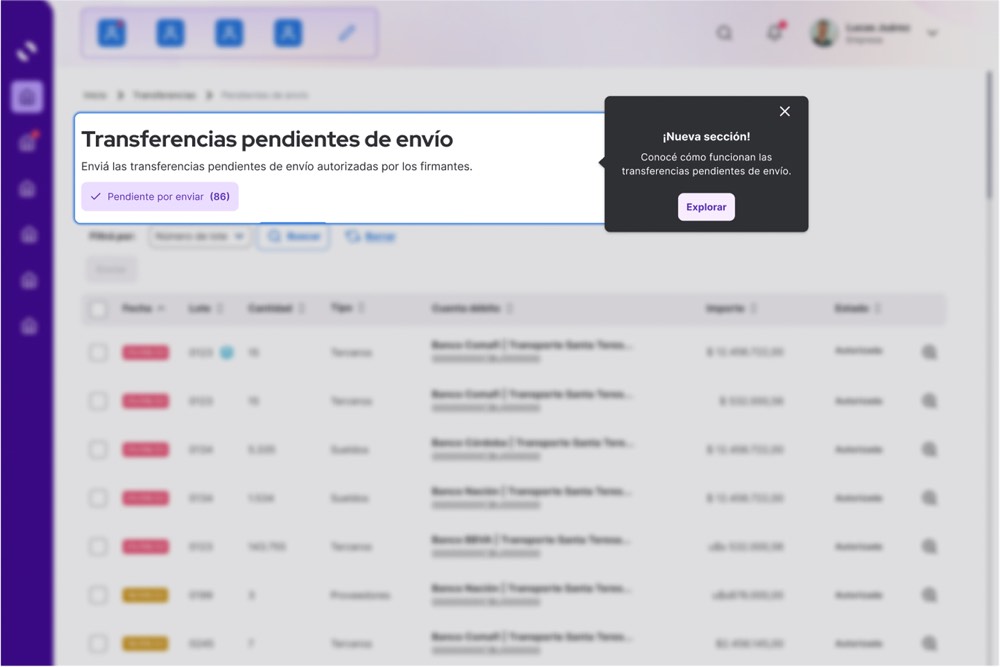Viewport: 1000px width, 667px height.
Task: Click the teal info icon beside the lot number
Action: (226, 353)
